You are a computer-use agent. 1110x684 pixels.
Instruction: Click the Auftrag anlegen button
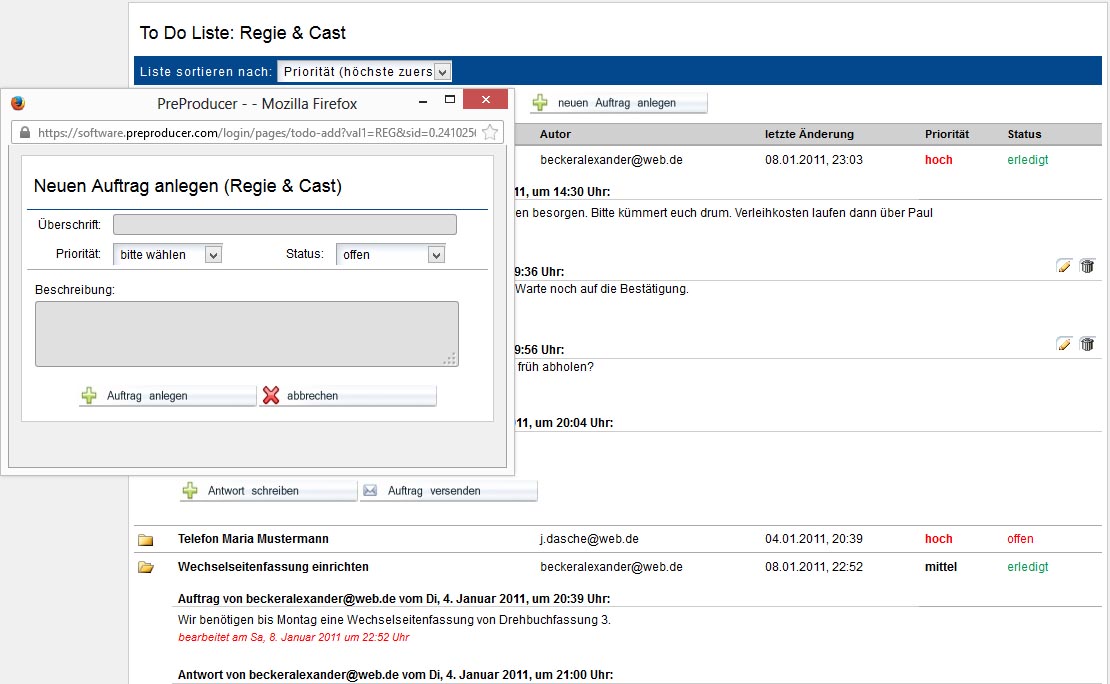click(167, 396)
